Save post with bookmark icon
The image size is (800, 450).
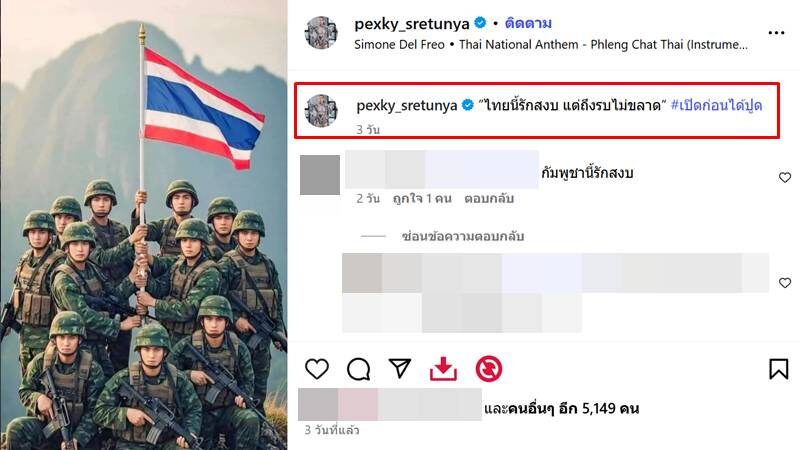tap(779, 369)
